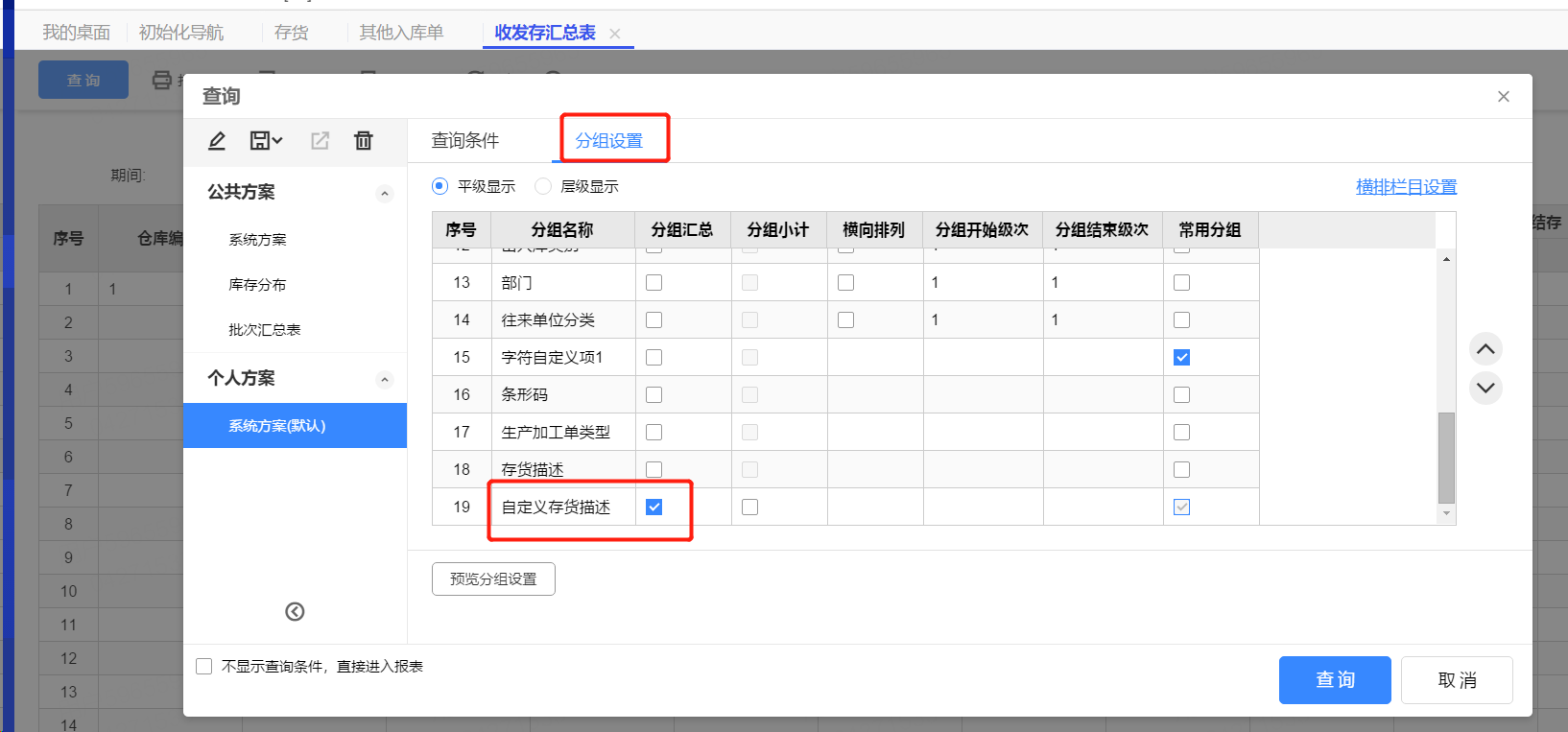
Task: Click the grouping table vertical scrollbar thumb
Action: pyautogui.click(x=1447, y=458)
